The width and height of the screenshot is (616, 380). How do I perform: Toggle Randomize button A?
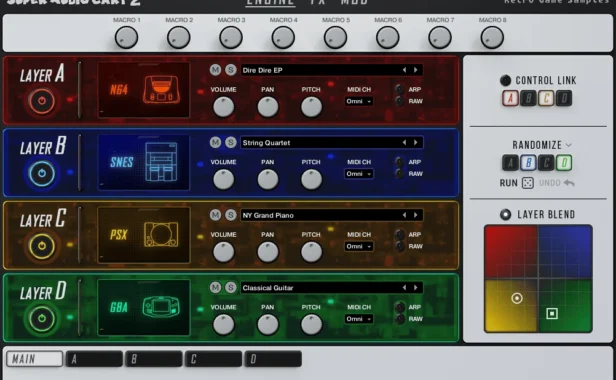tap(510, 163)
